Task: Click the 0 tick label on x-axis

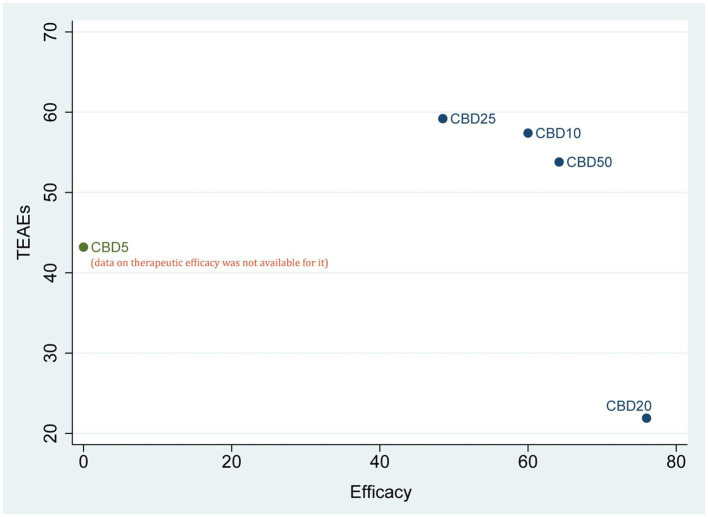Action: [x=83, y=462]
